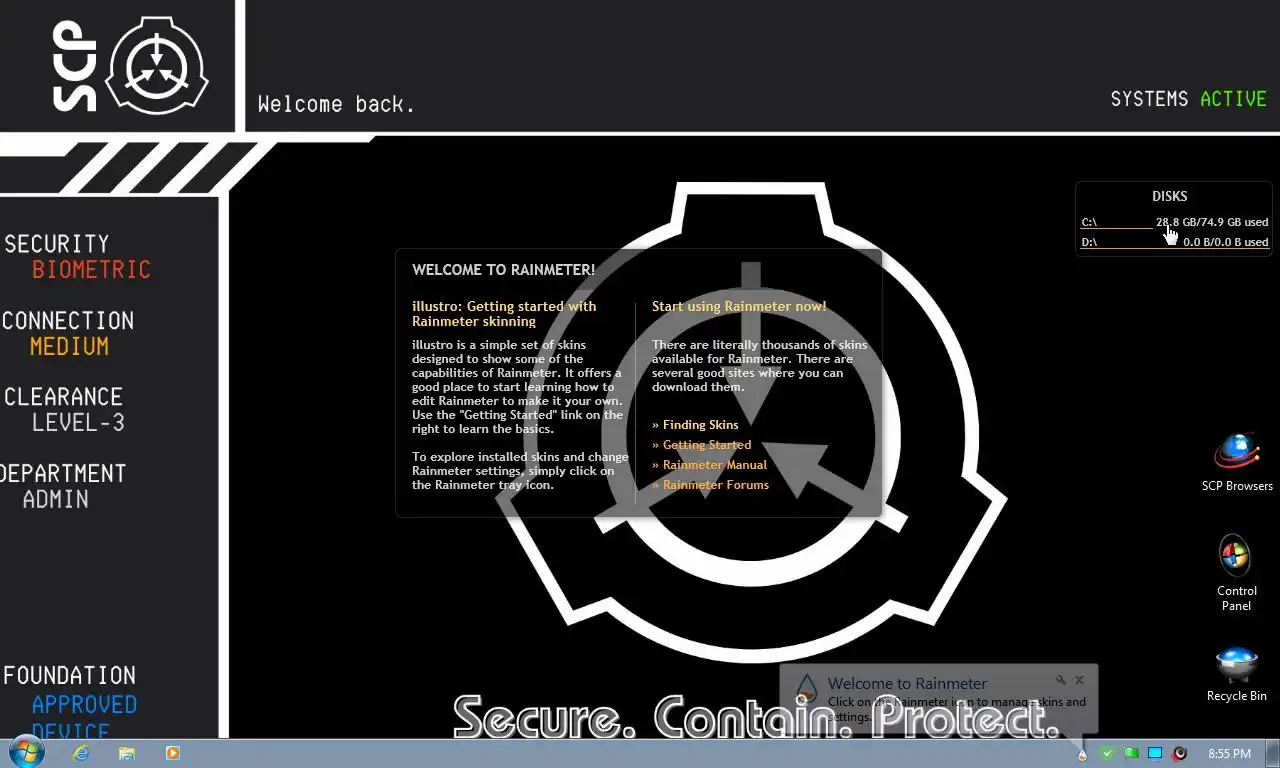This screenshot has width=1280, height=768.
Task: Click the 'Start using Rainmeter now!' heading
Action: click(x=739, y=307)
